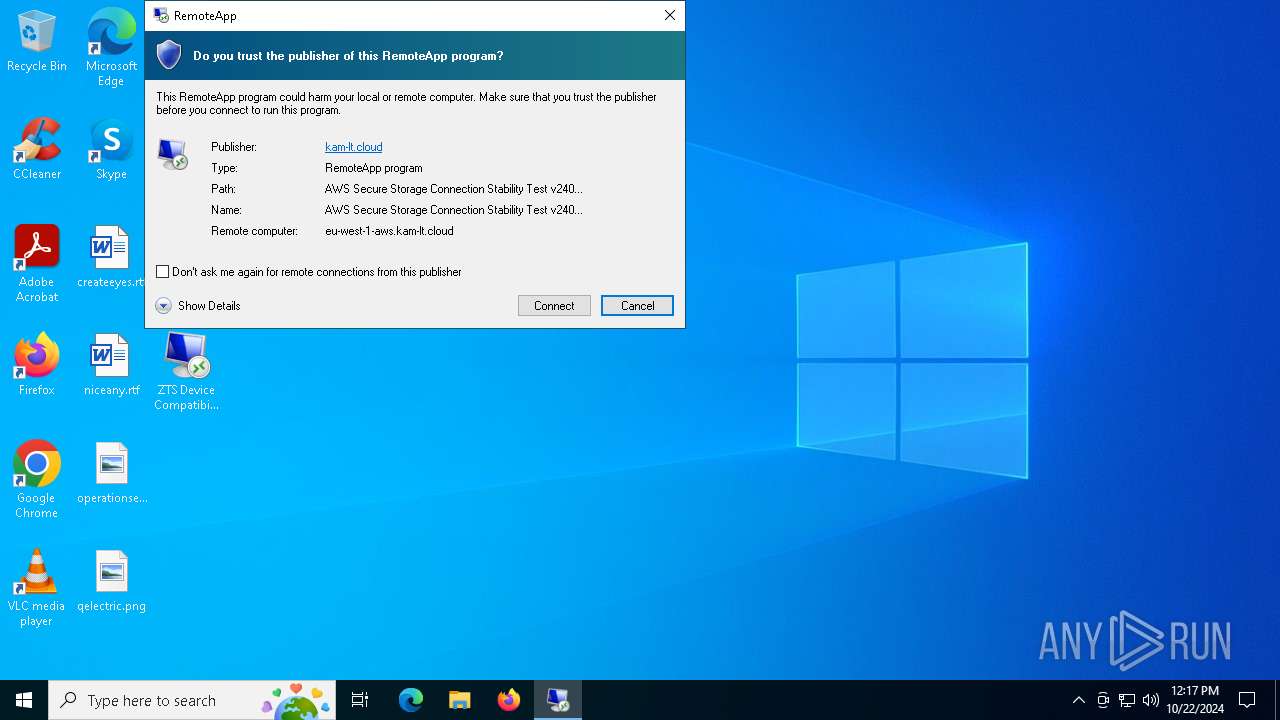Select the ZTS Device Compatibility RDP file
Viewport: 1280px width, 720px height.
click(186, 372)
